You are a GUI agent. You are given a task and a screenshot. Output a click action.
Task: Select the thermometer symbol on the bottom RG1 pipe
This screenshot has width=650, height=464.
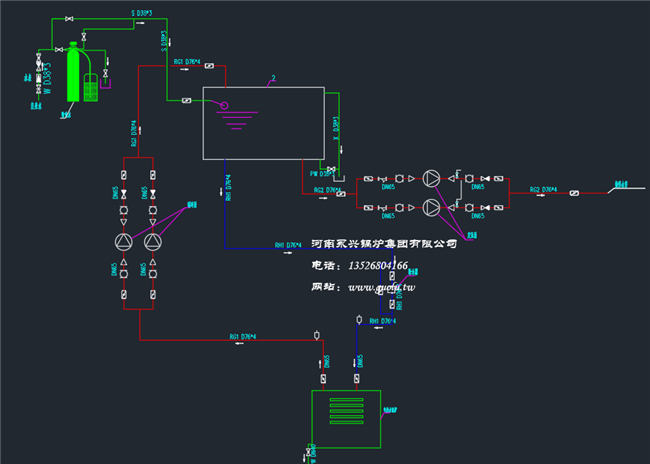(317, 335)
